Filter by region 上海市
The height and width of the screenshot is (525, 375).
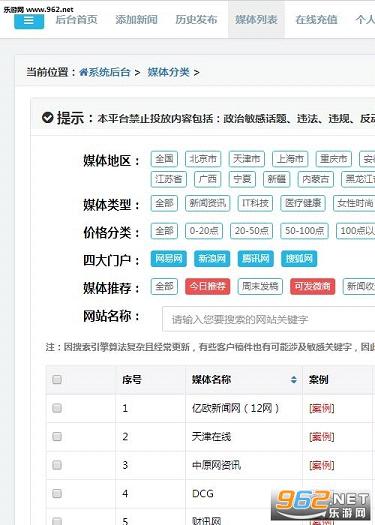click(x=290, y=159)
